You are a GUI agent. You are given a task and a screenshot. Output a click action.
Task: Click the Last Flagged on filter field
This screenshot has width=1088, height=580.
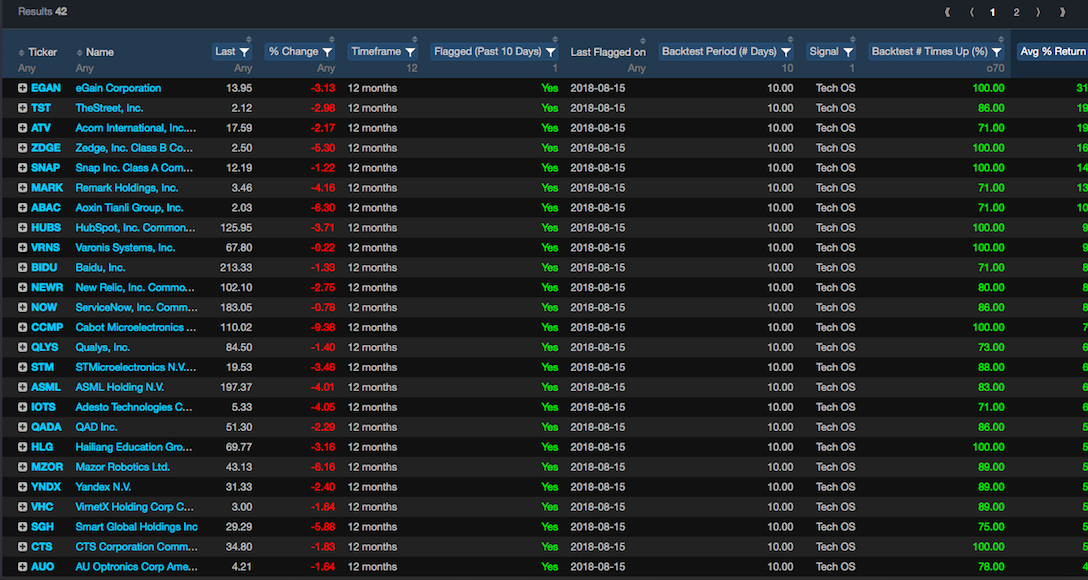(636, 68)
